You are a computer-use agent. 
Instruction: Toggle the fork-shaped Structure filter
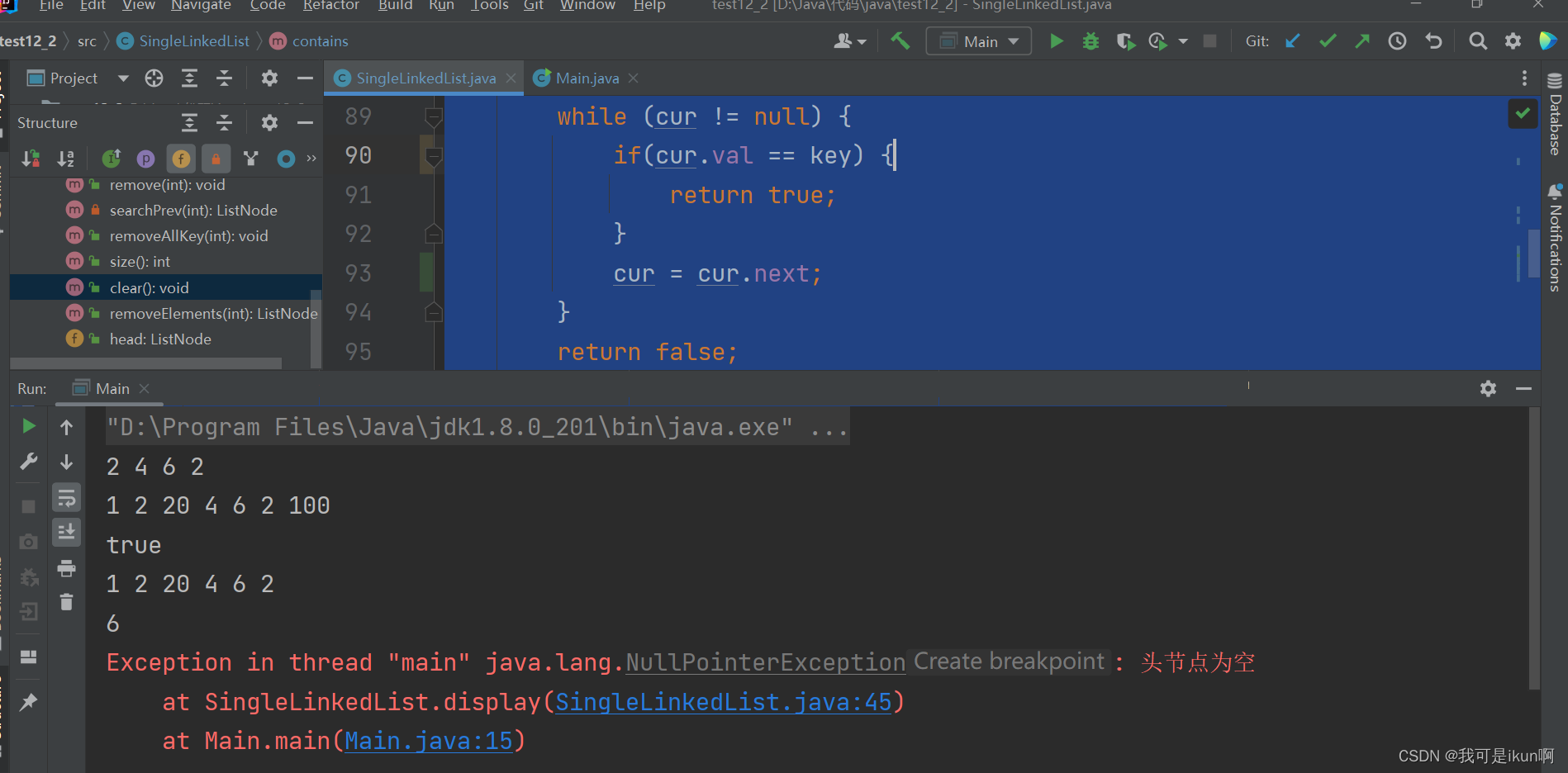[x=251, y=159]
